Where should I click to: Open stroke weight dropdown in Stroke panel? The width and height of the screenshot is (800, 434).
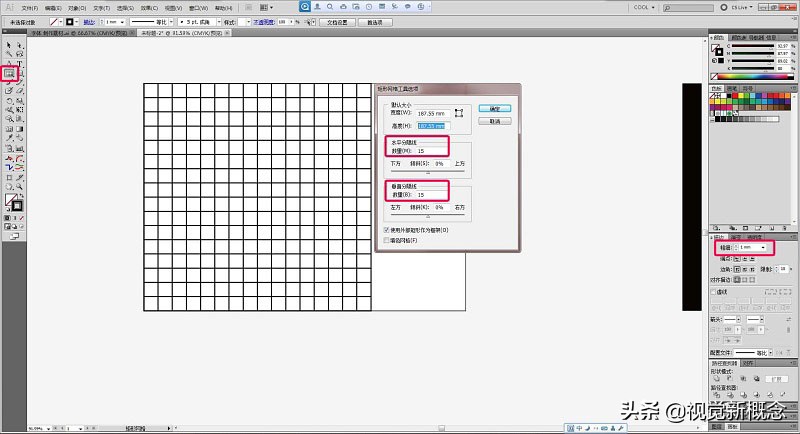pos(764,246)
